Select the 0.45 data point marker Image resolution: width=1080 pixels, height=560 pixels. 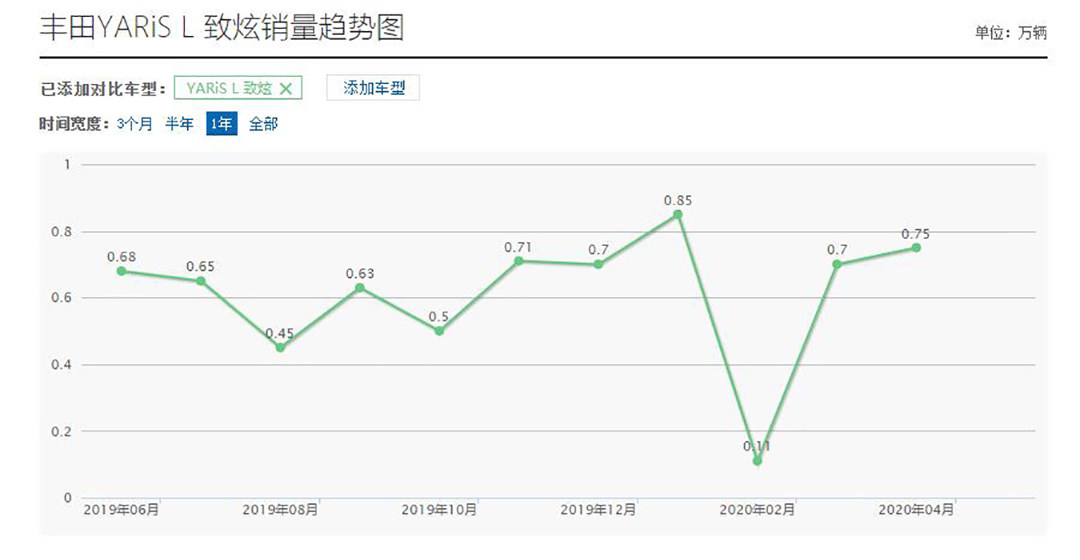[280, 347]
